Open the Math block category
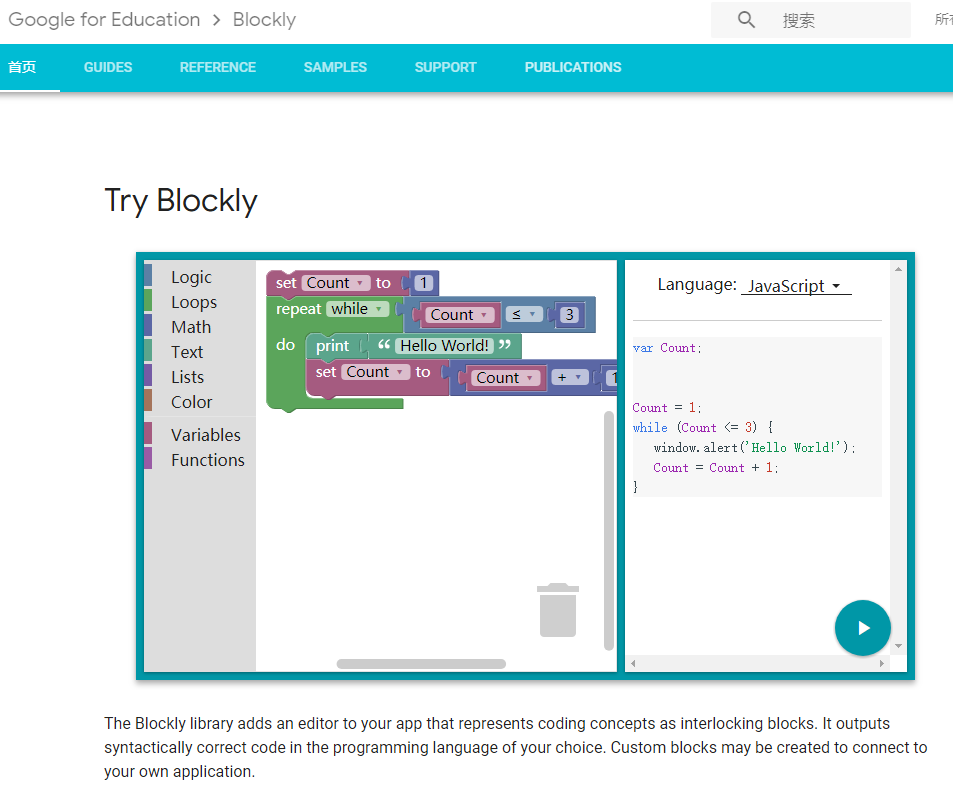Screen dimensions: 953x794 (x=191, y=327)
